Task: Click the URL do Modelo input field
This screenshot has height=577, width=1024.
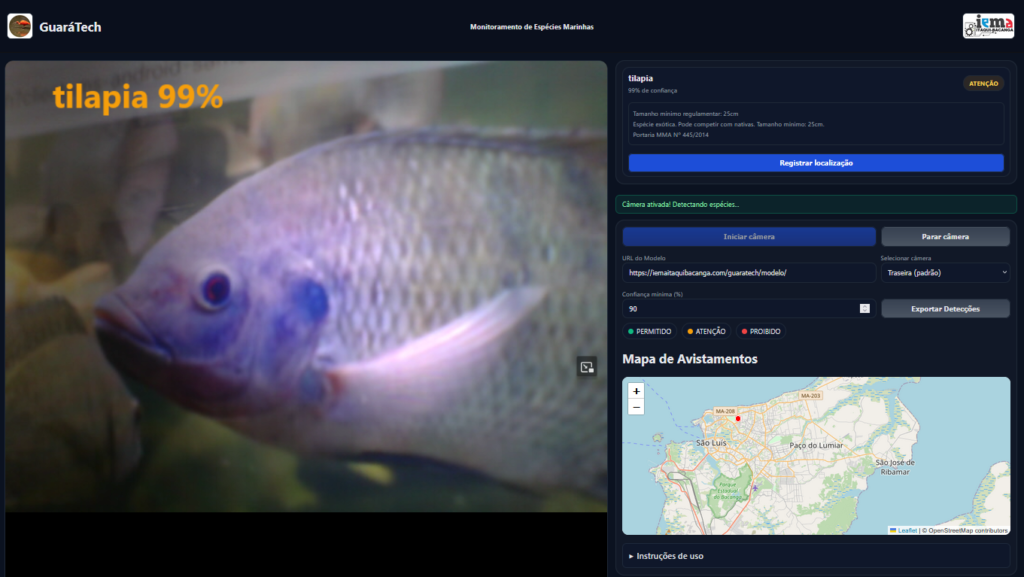Action: tap(749, 272)
